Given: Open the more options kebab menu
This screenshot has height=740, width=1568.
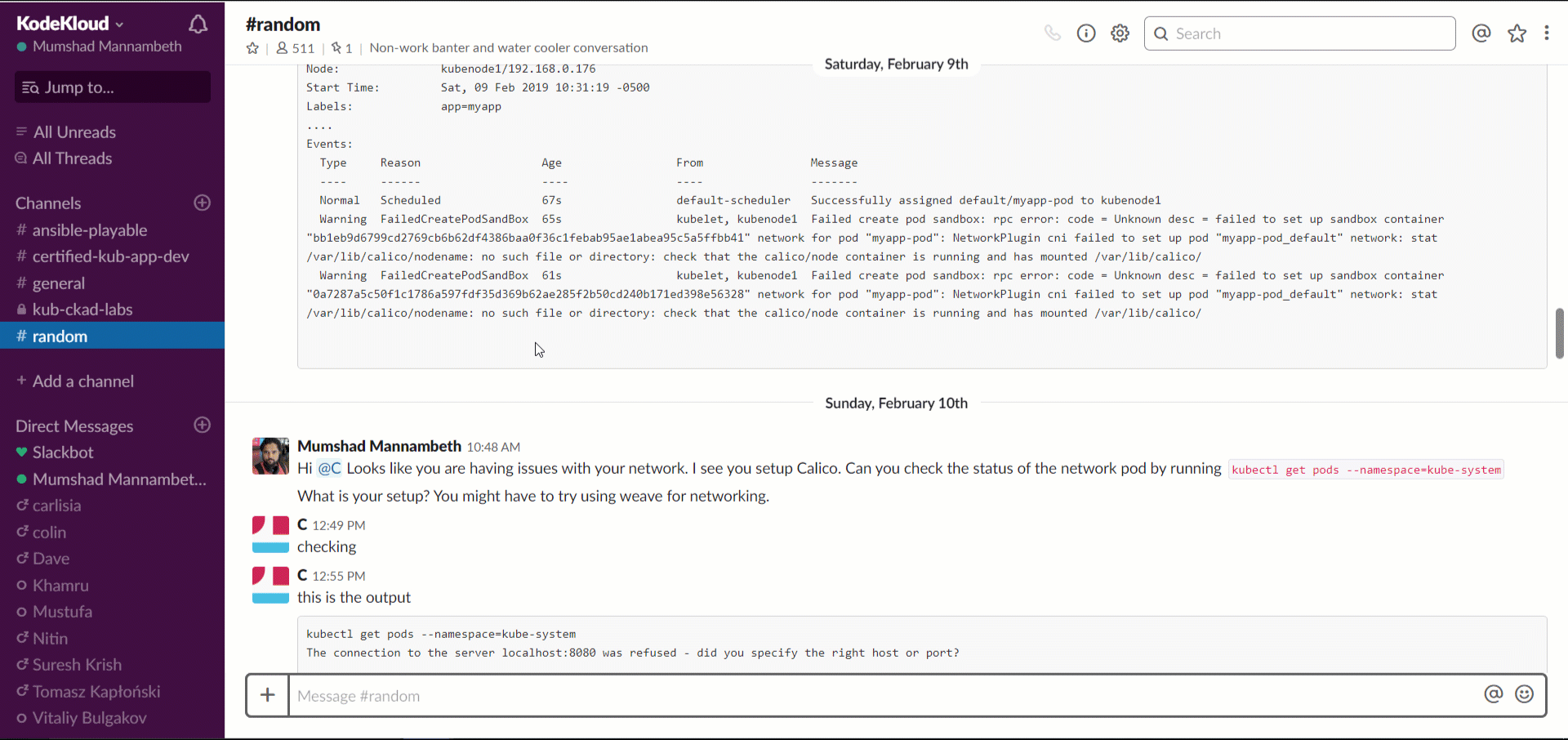Looking at the screenshot, I should tap(1547, 33).
